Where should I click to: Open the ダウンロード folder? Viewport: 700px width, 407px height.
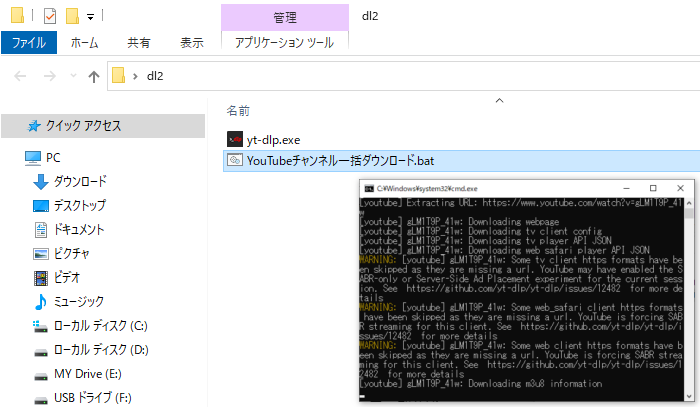pyautogui.click(x=80, y=181)
